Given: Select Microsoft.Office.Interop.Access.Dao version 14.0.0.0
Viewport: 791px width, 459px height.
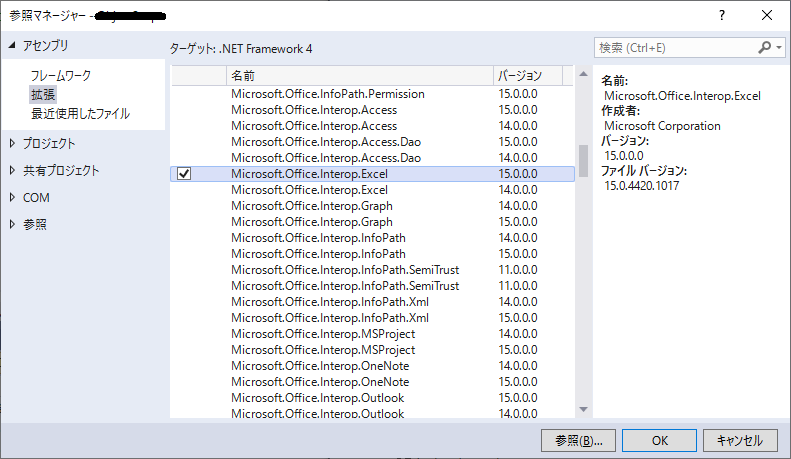Looking at the screenshot, I should coord(372,158).
